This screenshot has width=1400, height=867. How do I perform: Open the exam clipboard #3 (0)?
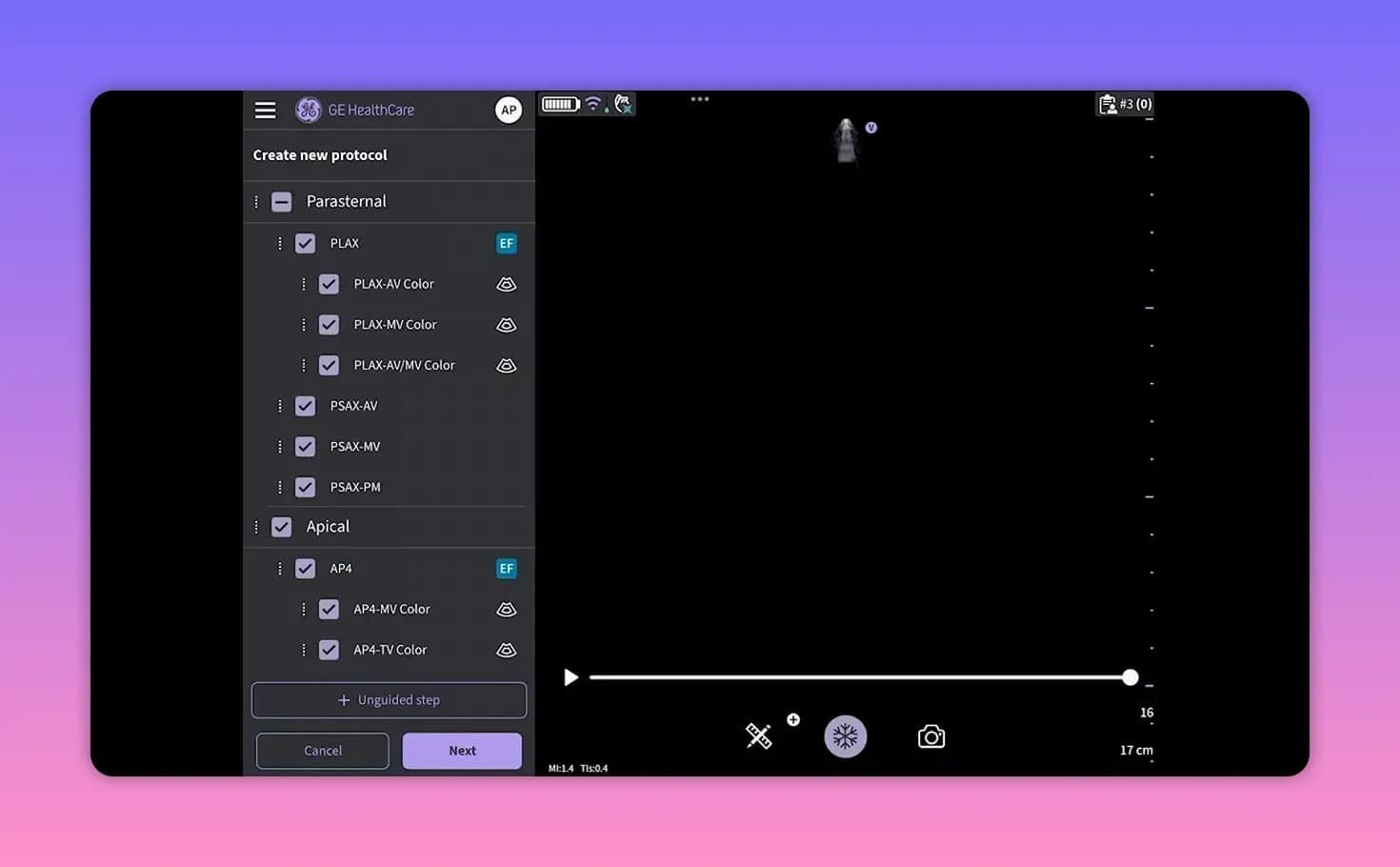1125,104
